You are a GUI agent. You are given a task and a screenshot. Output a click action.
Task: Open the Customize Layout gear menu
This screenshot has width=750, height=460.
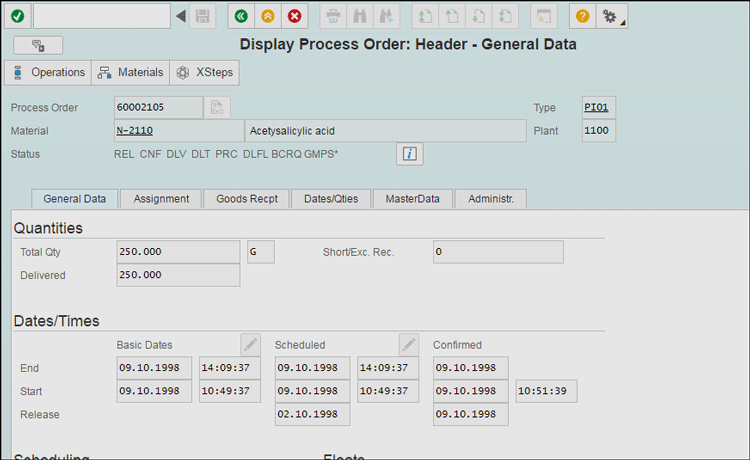(x=610, y=16)
